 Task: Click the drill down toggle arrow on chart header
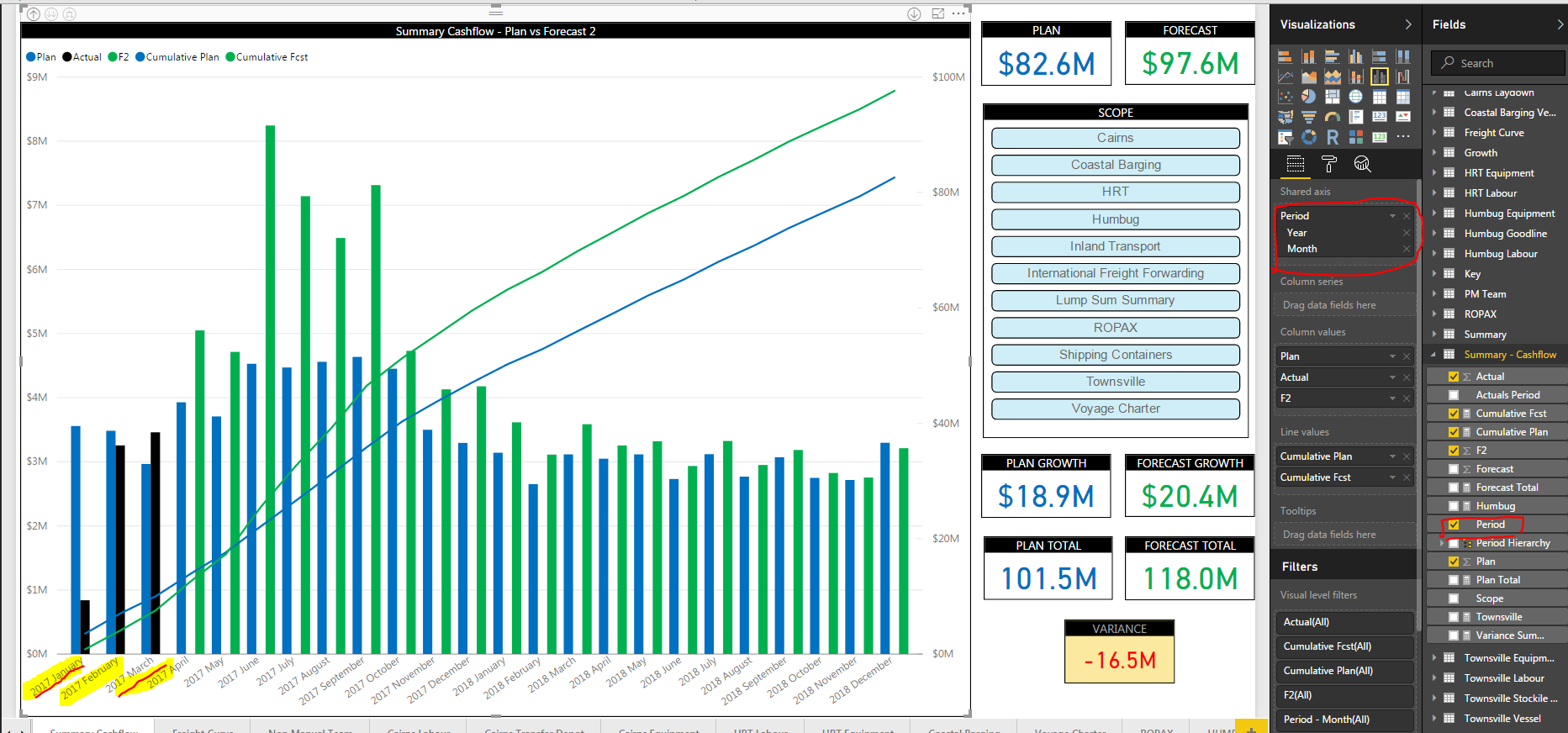point(914,14)
